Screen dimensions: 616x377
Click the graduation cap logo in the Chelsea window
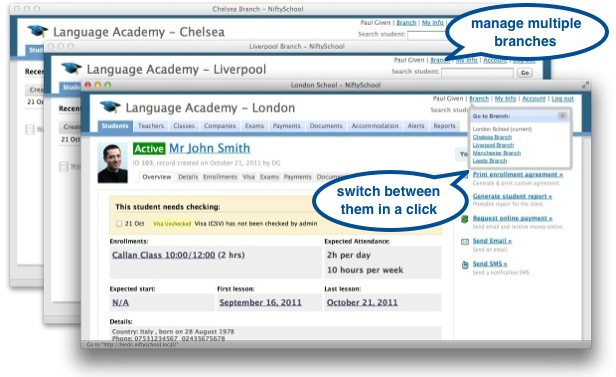(x=38, y=31)
